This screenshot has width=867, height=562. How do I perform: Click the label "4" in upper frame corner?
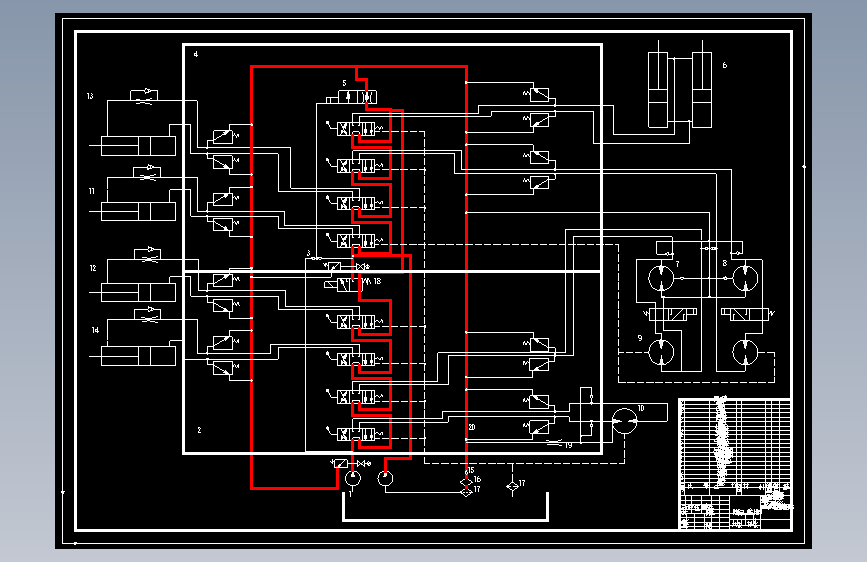196,54
